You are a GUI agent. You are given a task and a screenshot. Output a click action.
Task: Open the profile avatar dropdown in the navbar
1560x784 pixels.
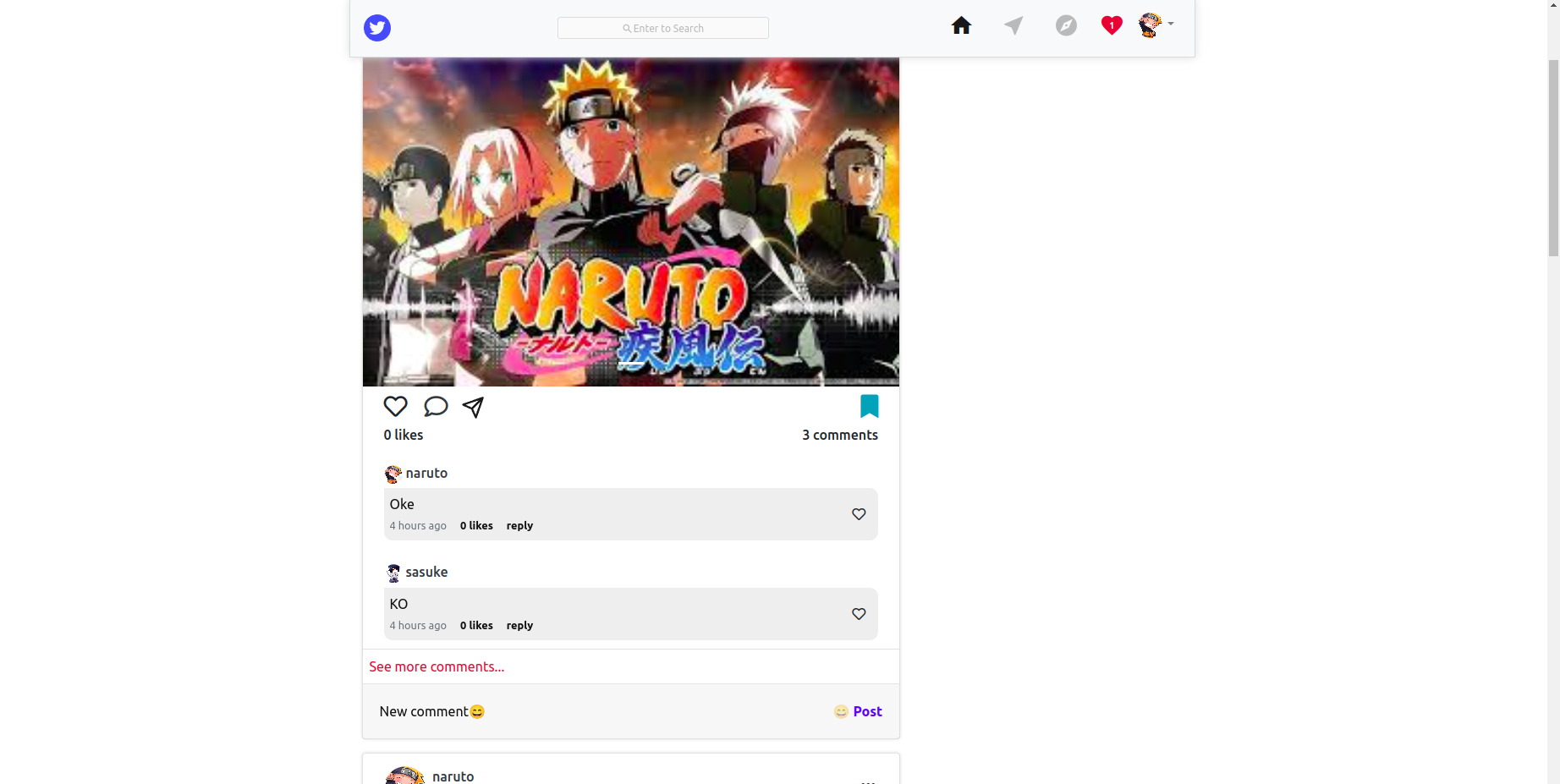coord(1156,25)
